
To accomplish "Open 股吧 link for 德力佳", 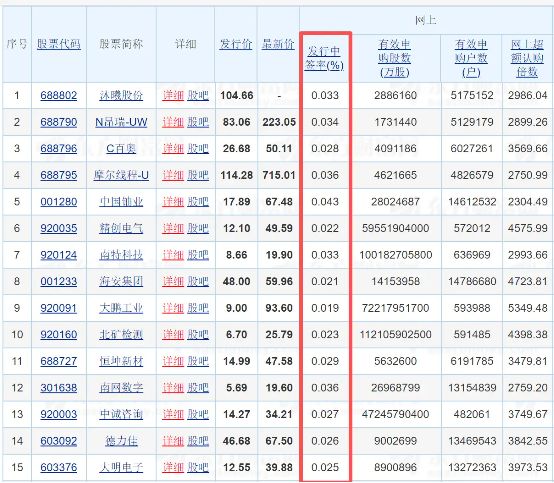I will coord(198,441).
